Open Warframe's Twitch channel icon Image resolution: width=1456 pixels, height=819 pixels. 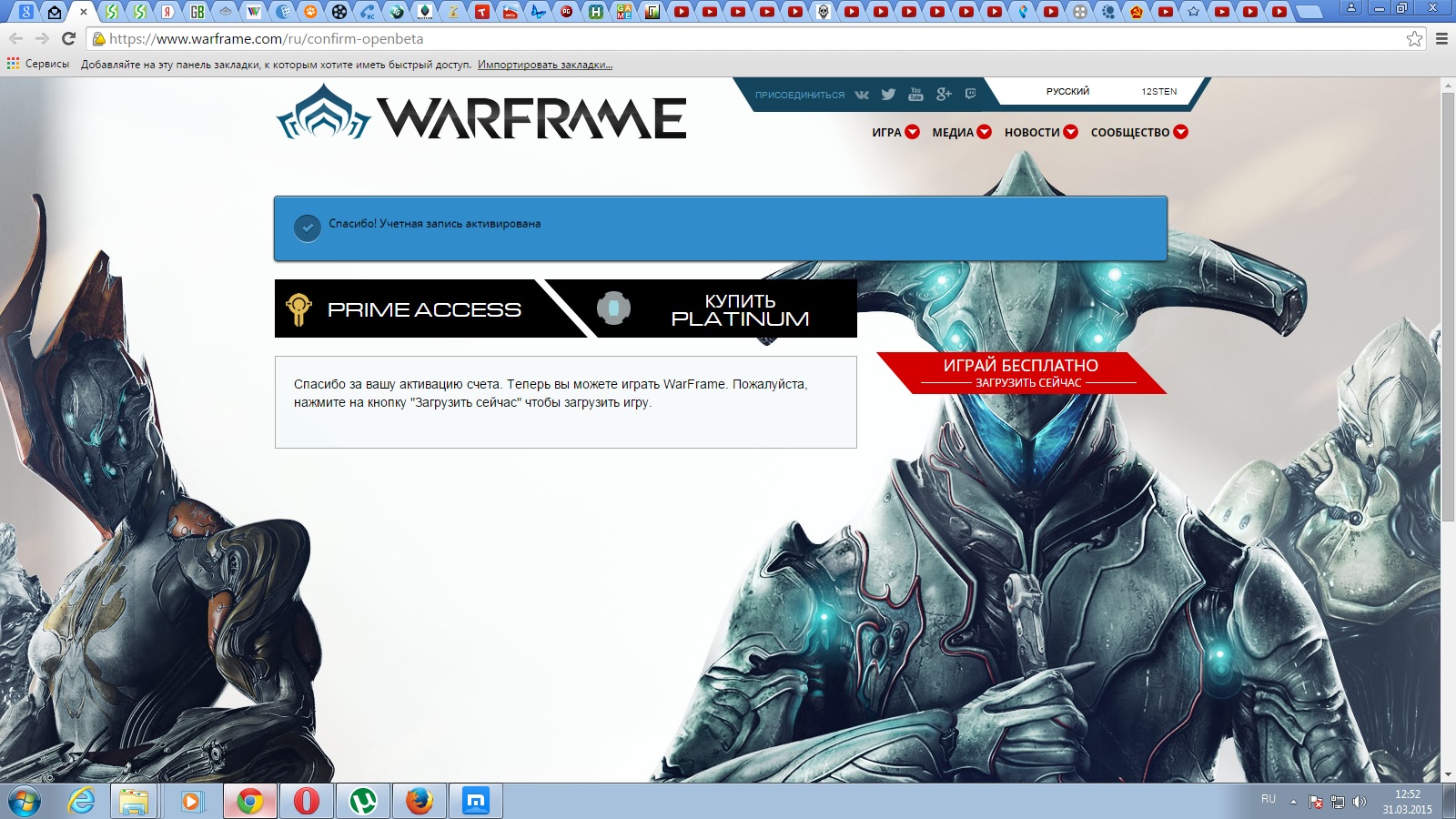pyautogui.click(x=970, y=94)
